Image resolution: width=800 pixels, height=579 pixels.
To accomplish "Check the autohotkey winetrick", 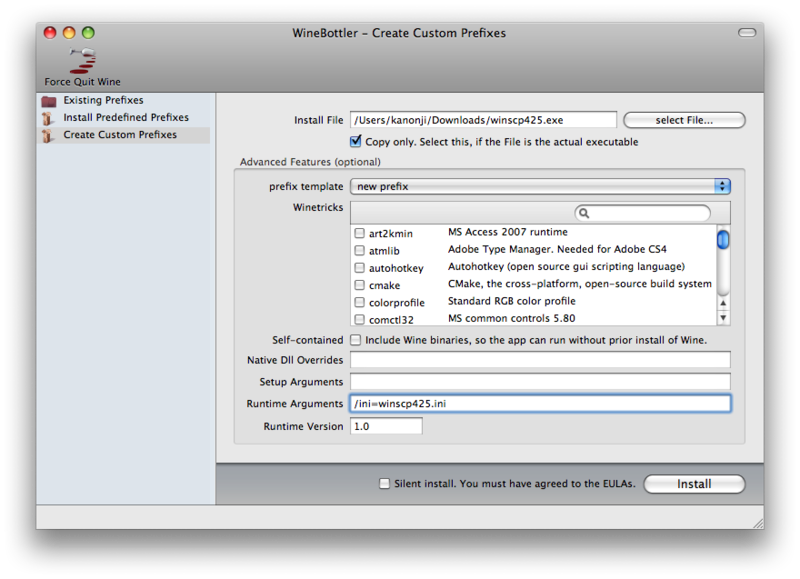I will (x=360, y=267).
